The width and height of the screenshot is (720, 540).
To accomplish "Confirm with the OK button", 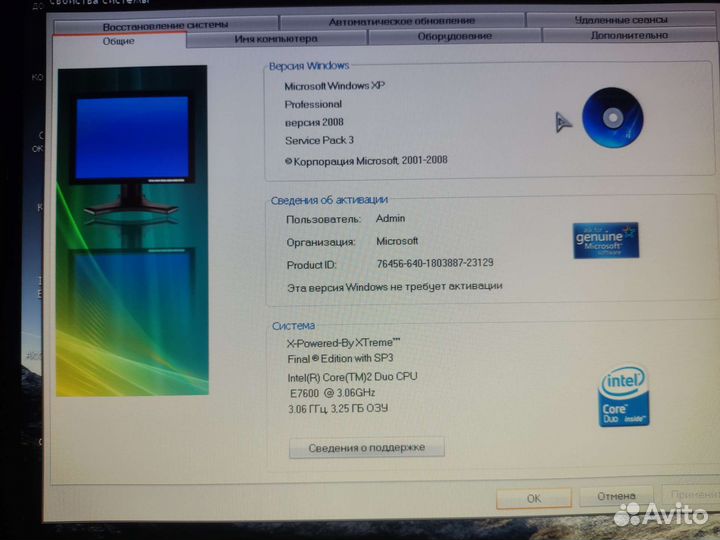I will pos(534,498).
